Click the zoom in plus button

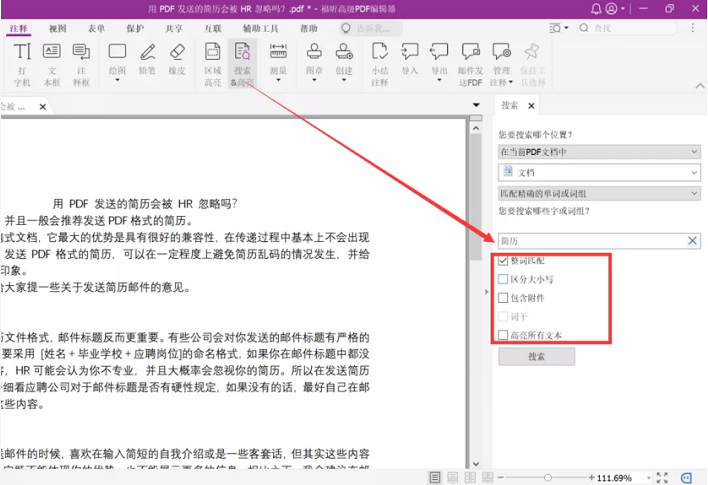click(592, 477)
